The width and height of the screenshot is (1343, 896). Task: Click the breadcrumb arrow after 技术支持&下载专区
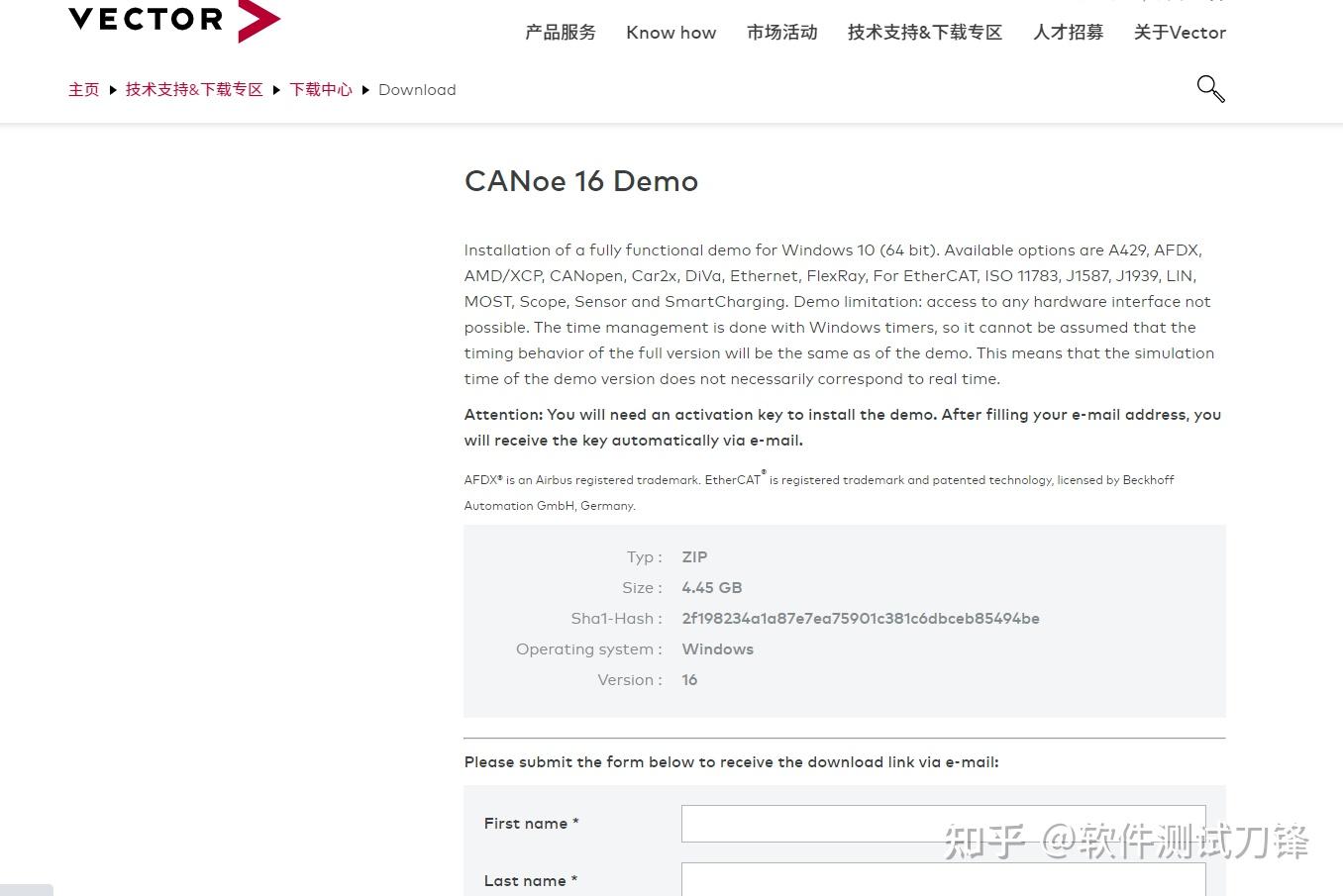[x=275, y=89]
